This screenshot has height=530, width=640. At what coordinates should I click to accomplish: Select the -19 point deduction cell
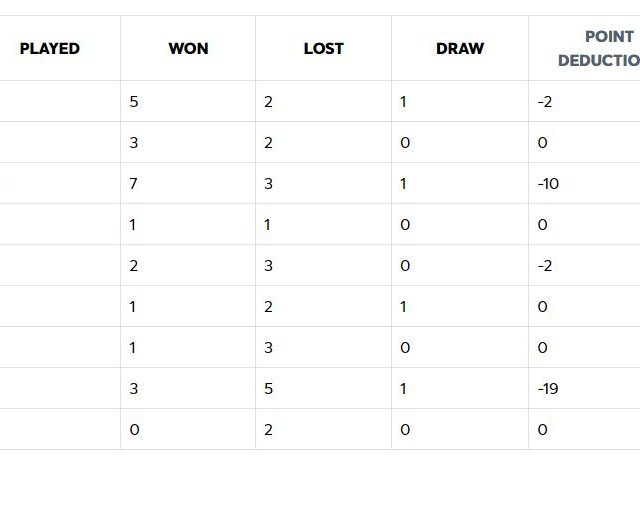click(548, 389)
